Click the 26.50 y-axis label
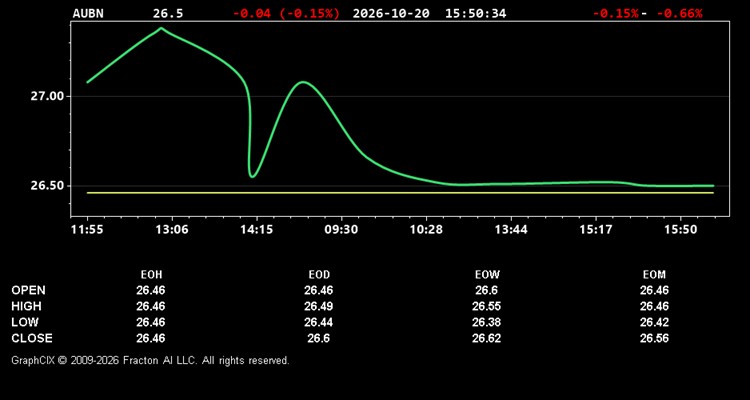 click(x=47, y=186)
